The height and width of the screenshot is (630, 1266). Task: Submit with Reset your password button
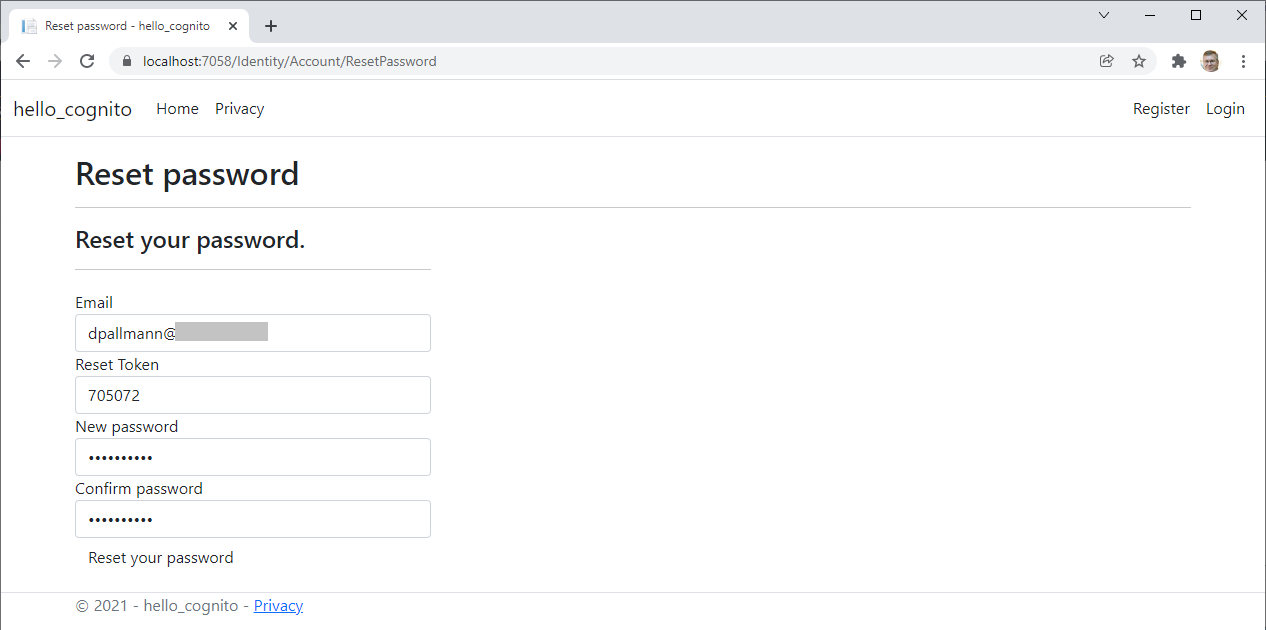tap(161, 558)
